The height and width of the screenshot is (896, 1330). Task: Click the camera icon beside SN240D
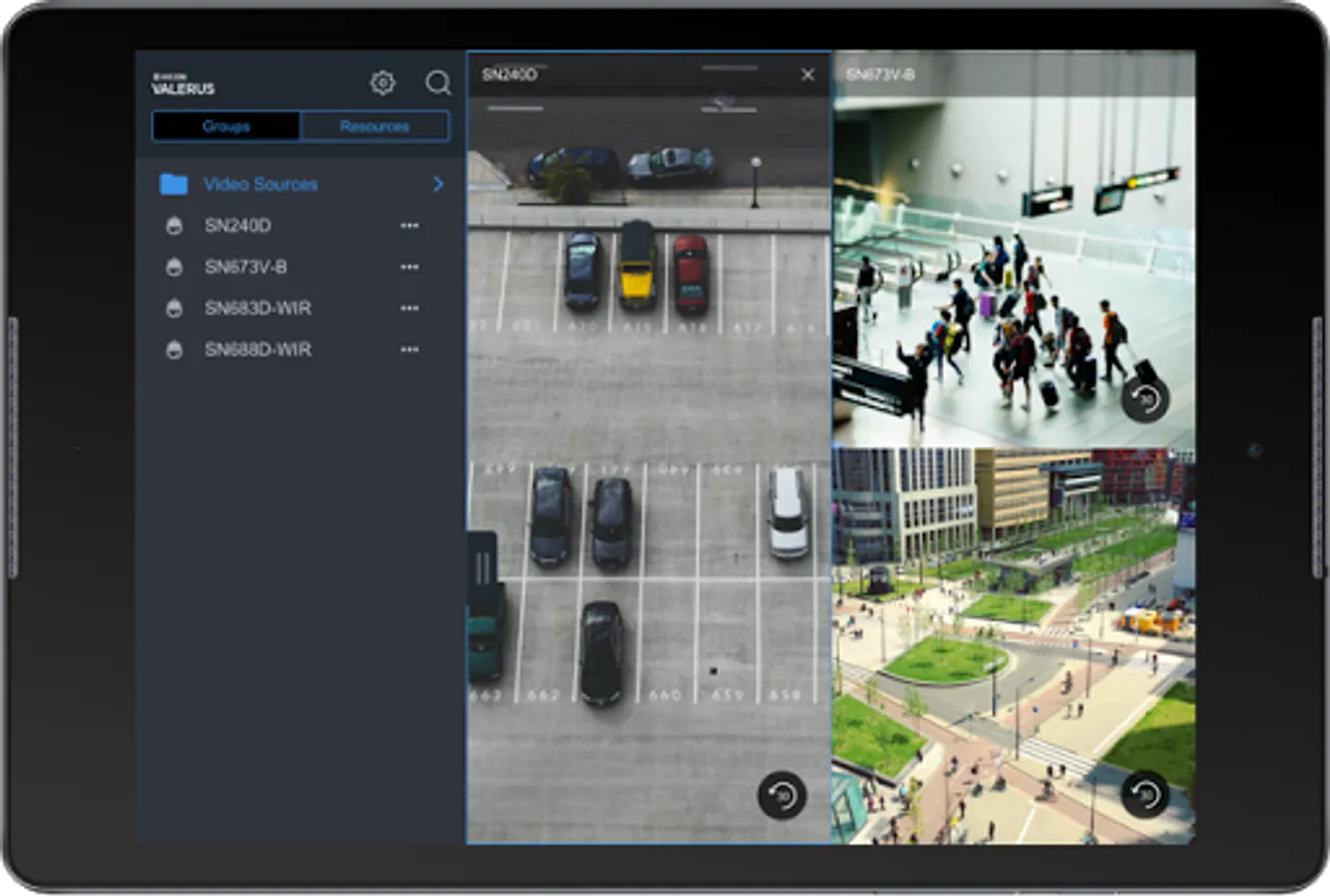(x=174, y=226)
